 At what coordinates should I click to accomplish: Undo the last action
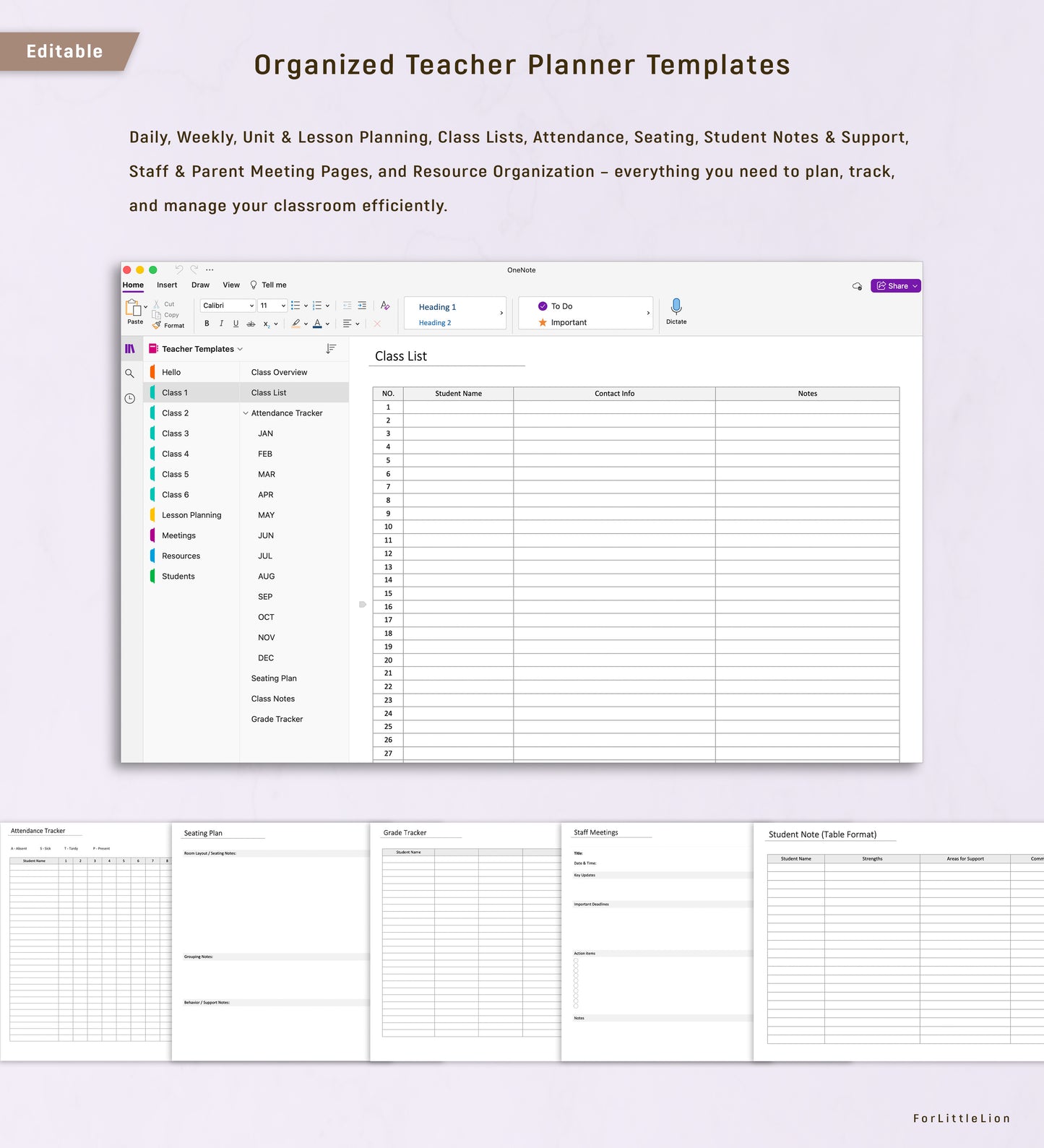coord(179,269)
